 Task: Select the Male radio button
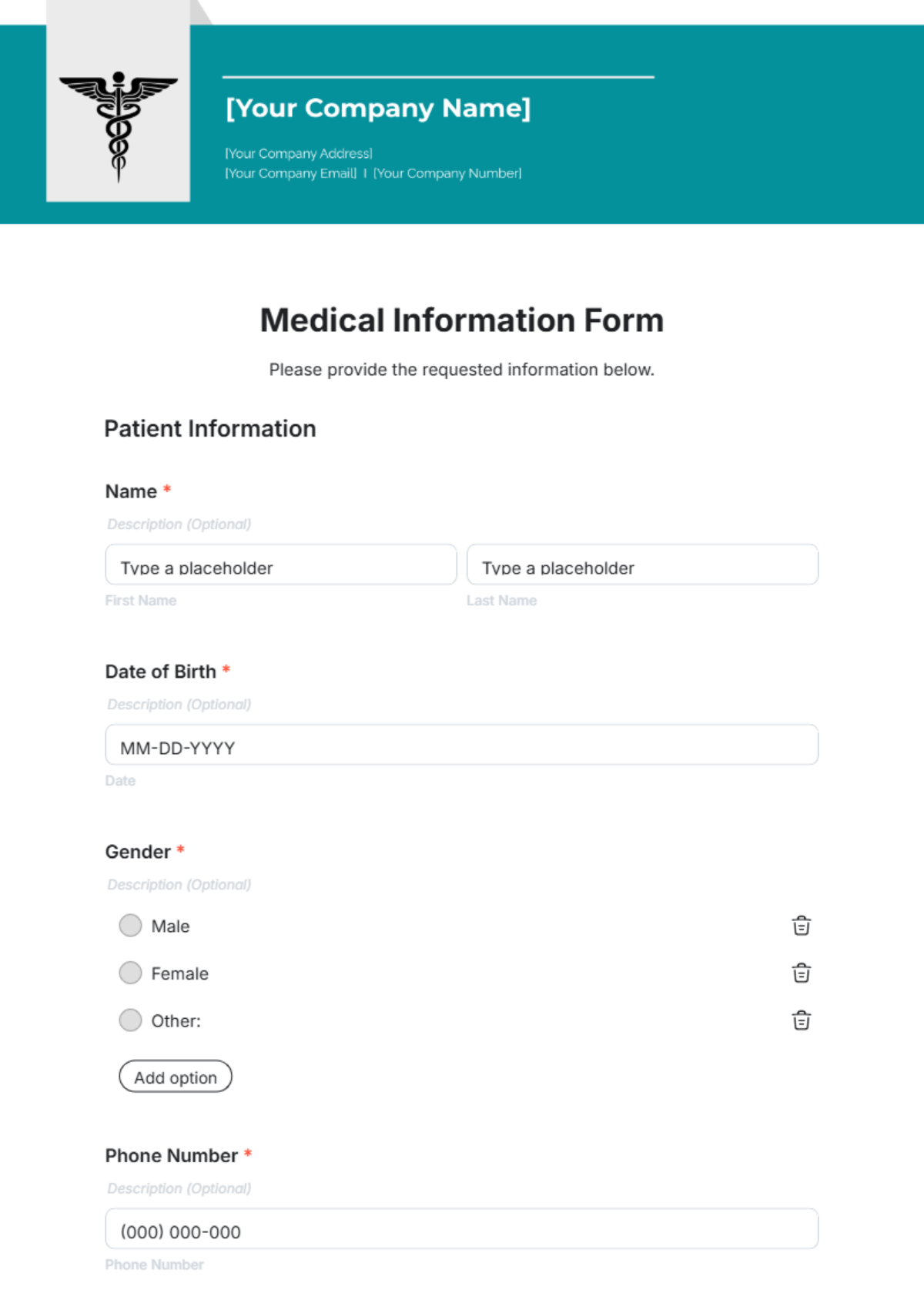[x=130, y=925]
